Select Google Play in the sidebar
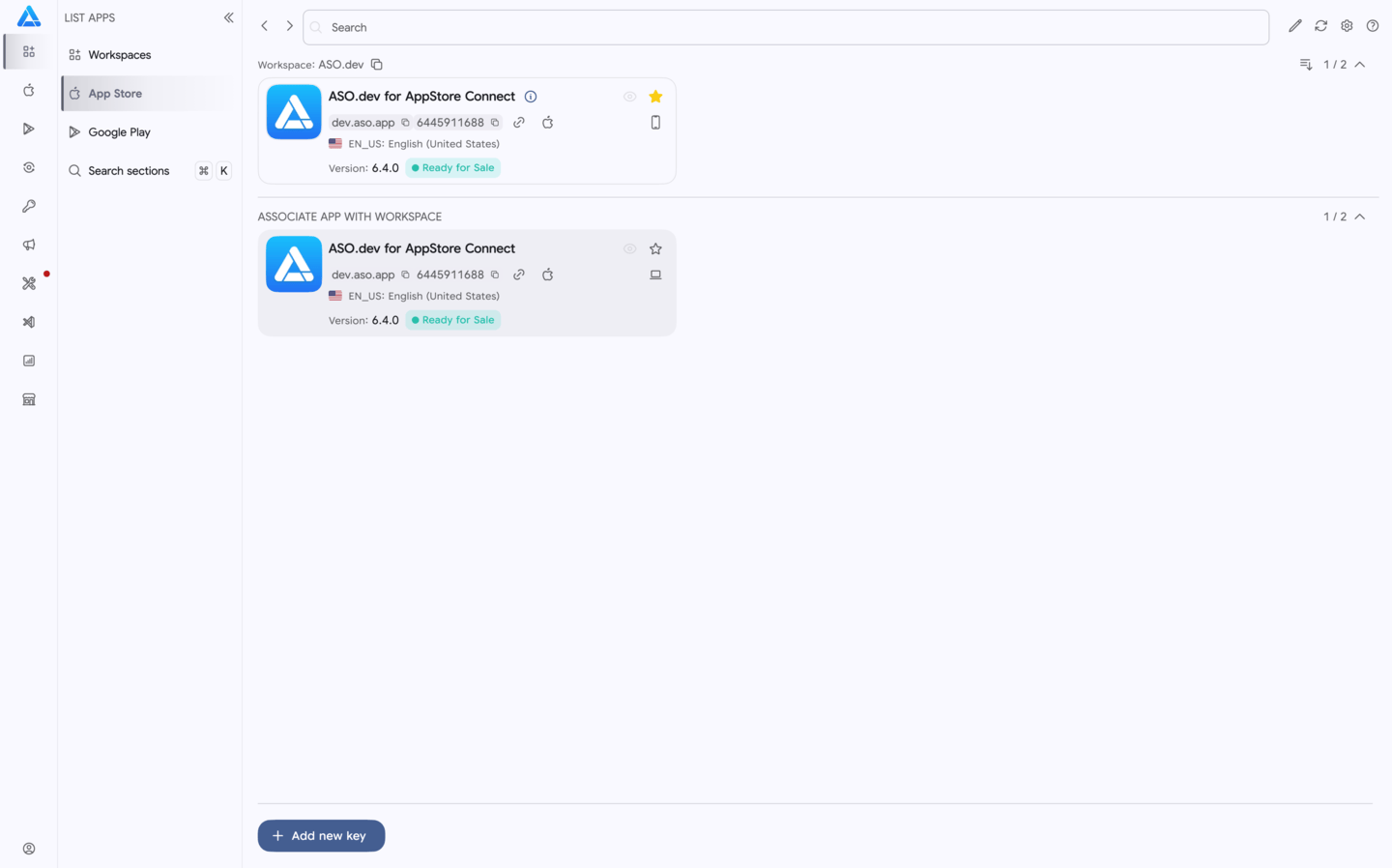 (x=149, y=132)
